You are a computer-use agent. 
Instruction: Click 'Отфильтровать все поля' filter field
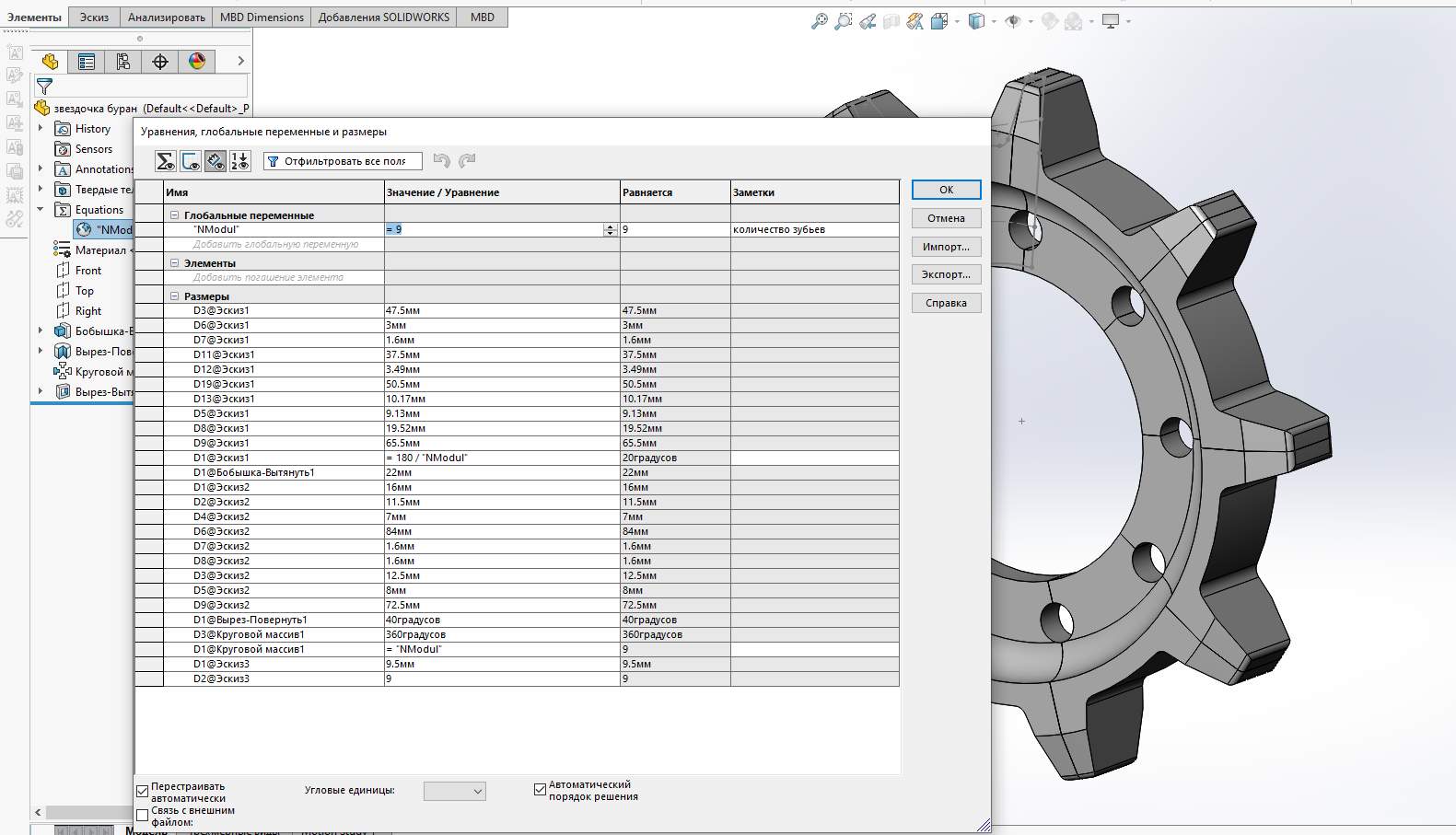click(x=343, y=161)
